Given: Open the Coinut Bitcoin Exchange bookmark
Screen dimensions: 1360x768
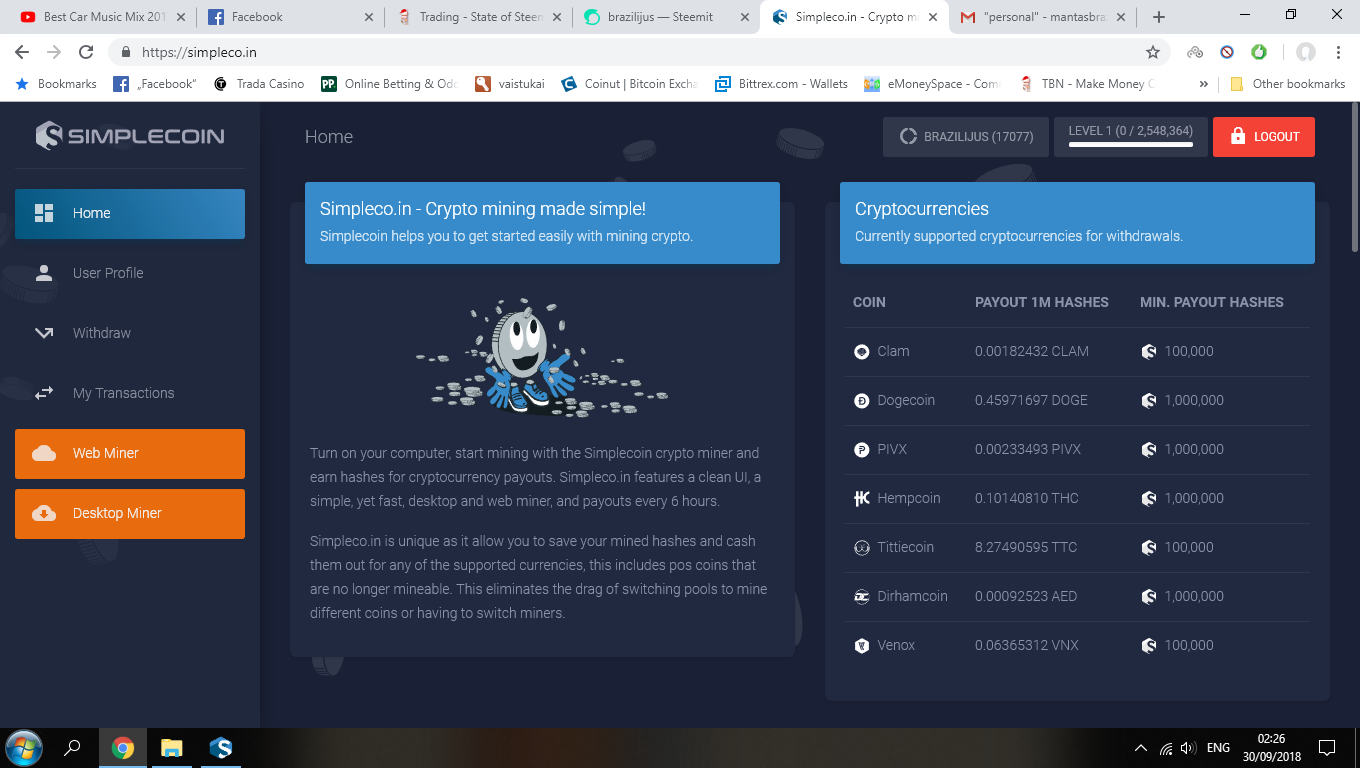Looking at the screenshot, I should 629,84.
